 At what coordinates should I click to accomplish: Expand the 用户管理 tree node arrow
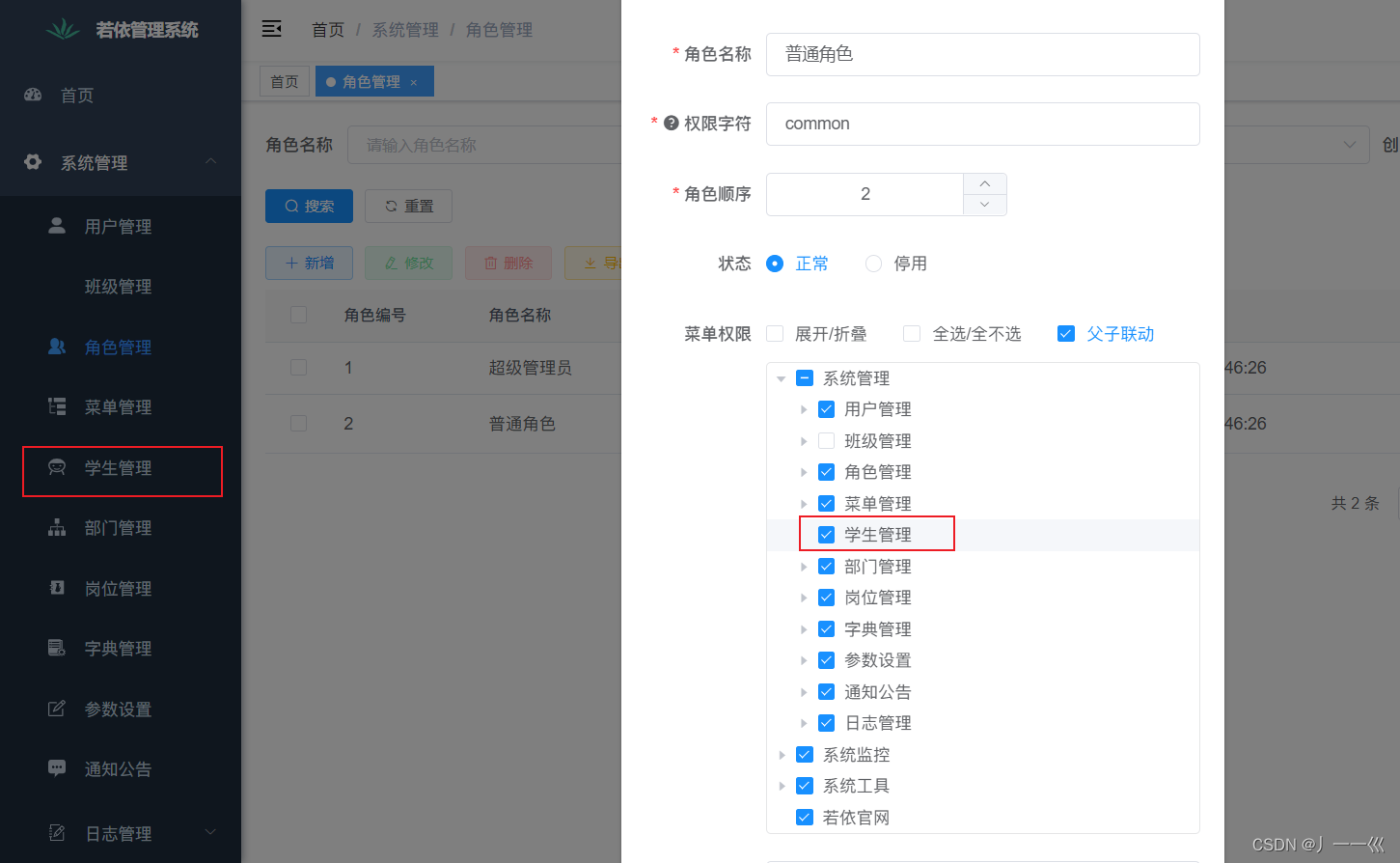point(804,409)
